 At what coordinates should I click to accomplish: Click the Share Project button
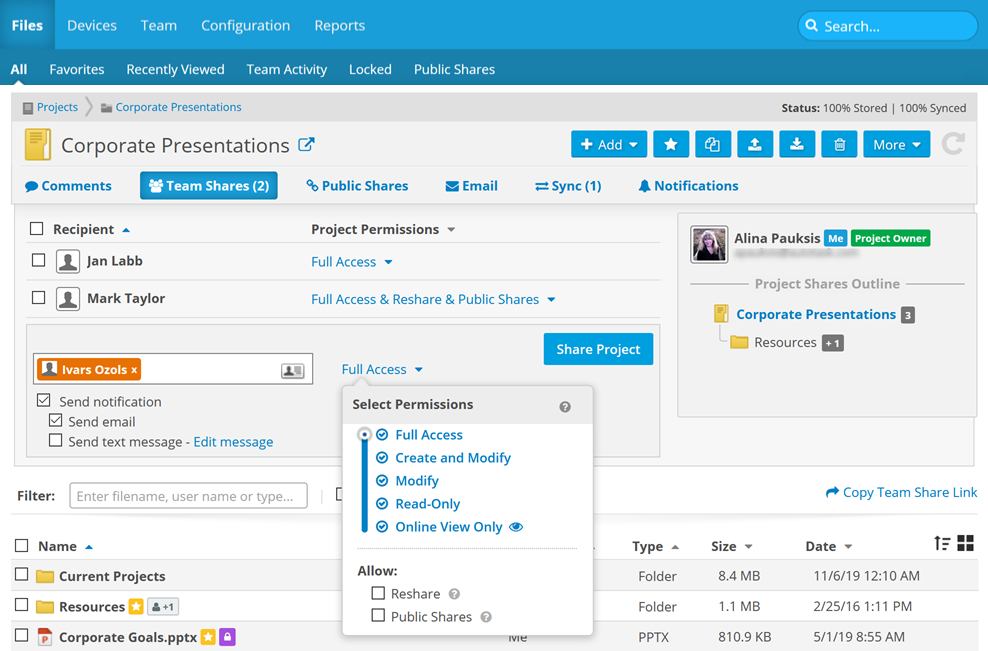pos(598,349)
